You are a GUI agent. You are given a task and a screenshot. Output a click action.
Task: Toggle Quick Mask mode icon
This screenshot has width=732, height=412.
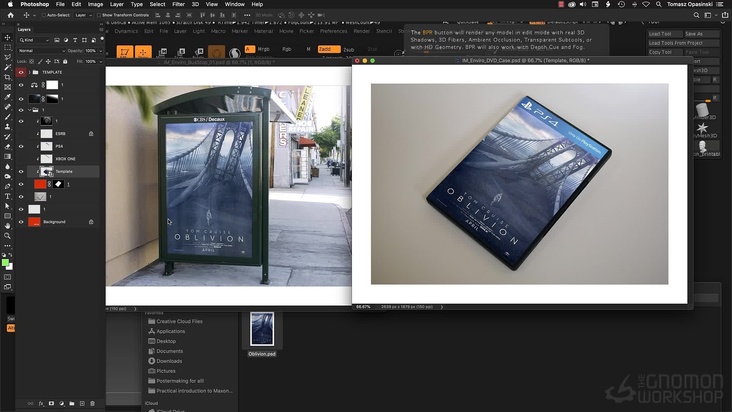pos(7,277)
